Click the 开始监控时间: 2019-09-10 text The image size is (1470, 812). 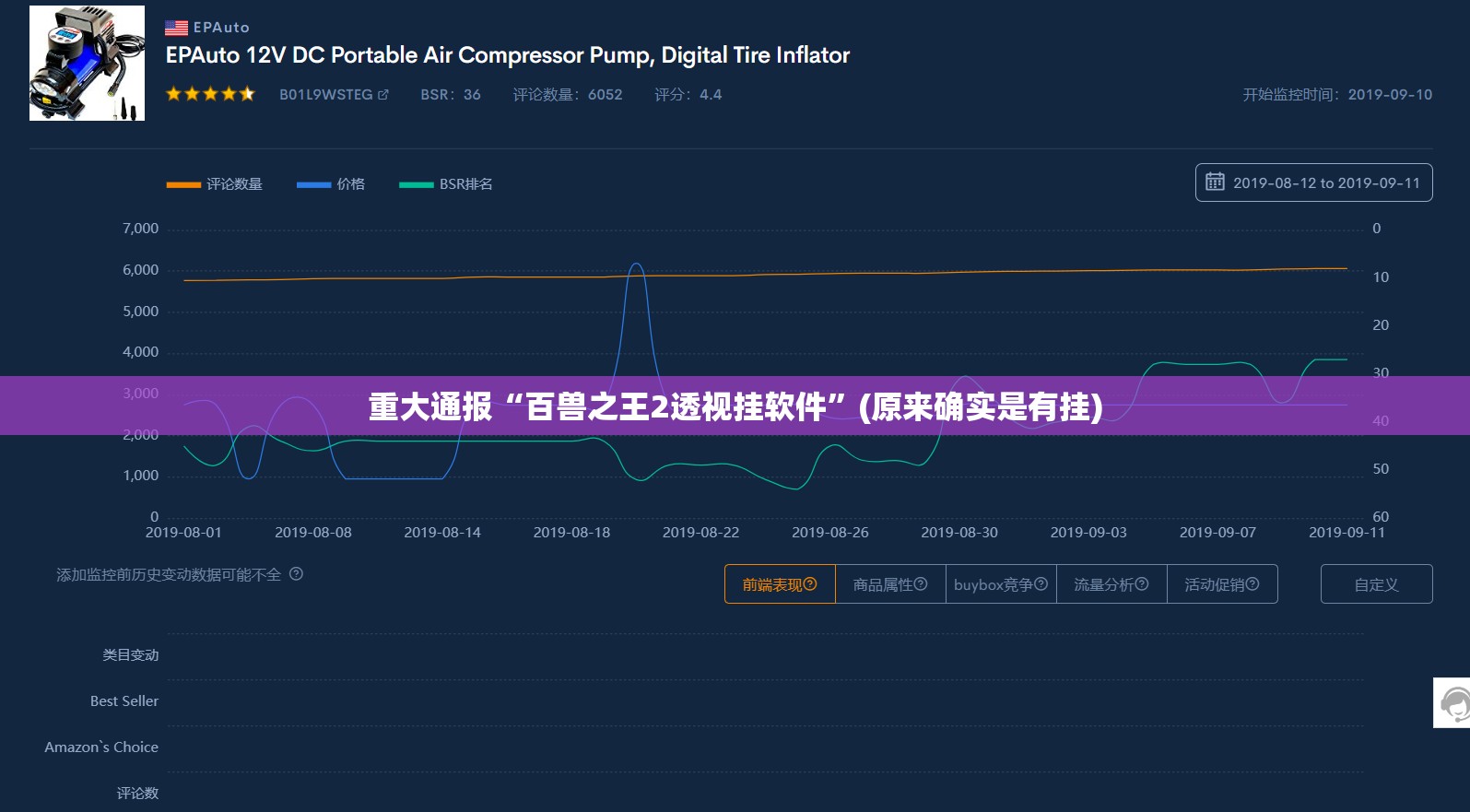[x=1337, y=94]
